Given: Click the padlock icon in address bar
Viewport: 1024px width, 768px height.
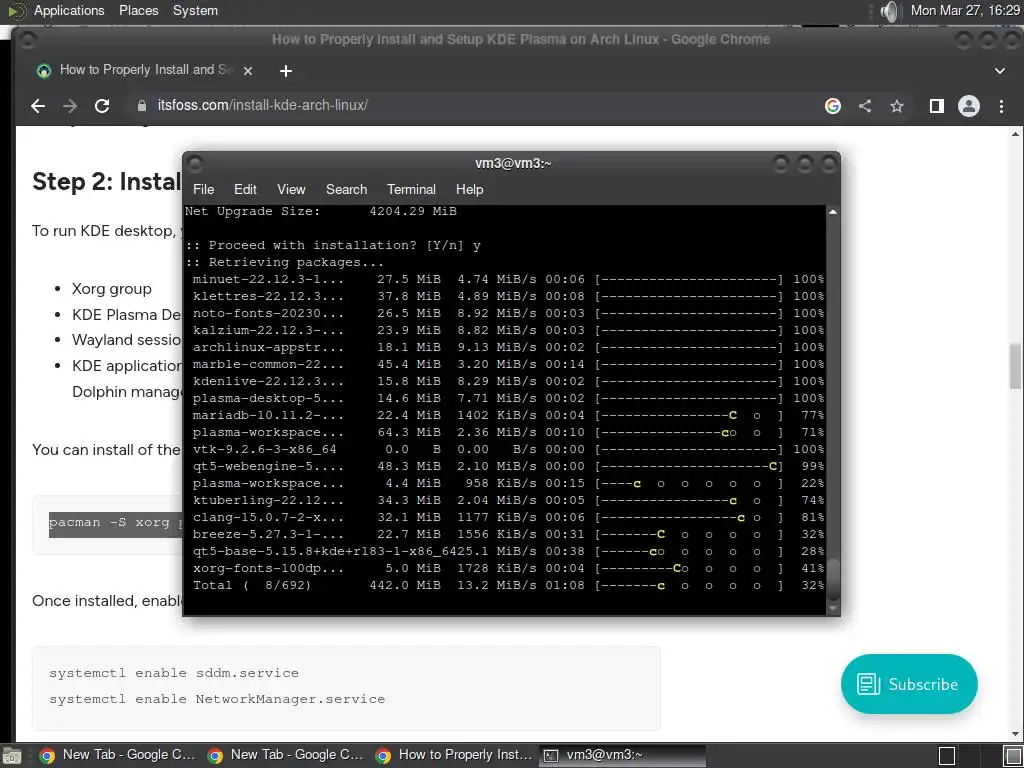Looking at the screenshot, I should click(x=142, y=105).
